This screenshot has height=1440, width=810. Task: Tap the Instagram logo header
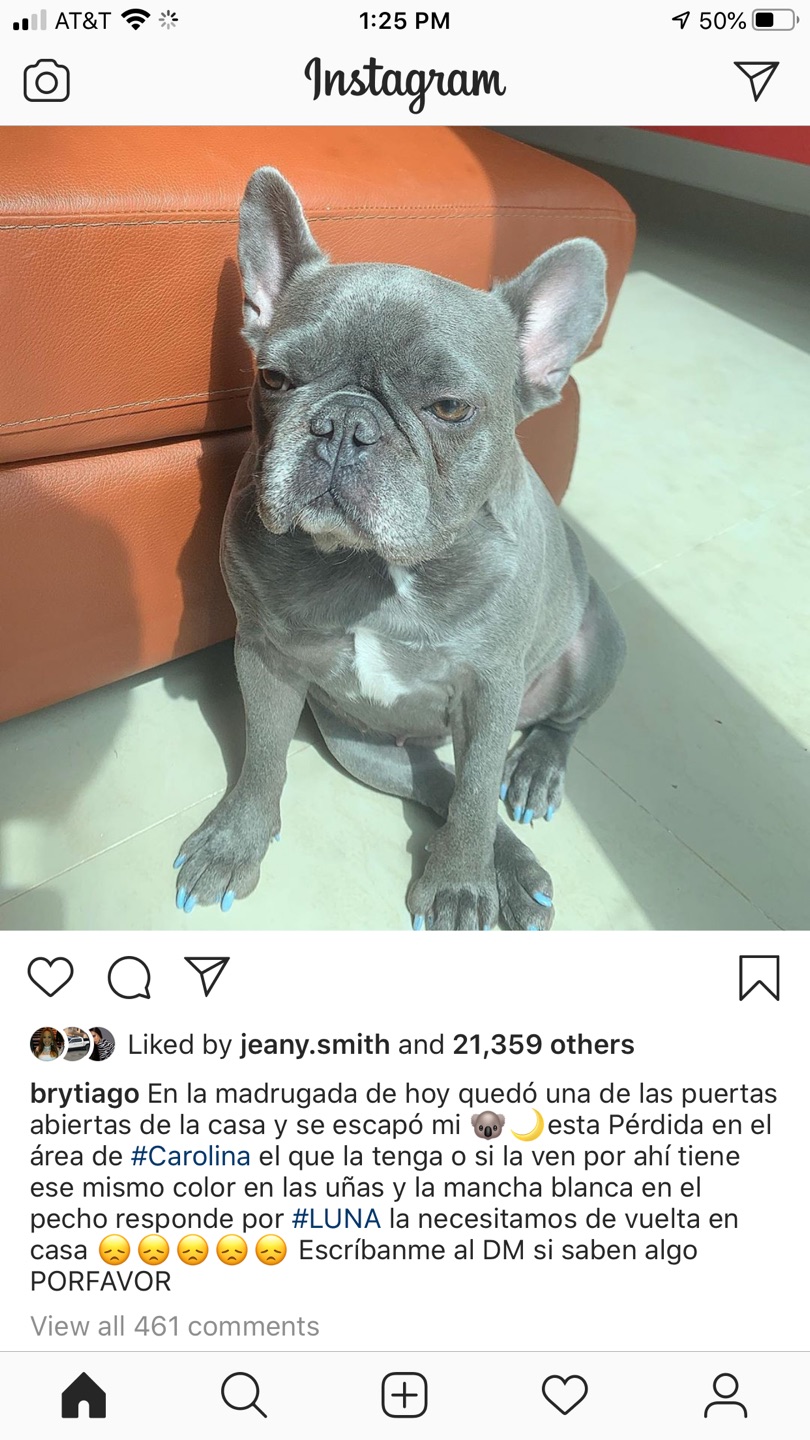pyautogui.click(x=405, y=82)
